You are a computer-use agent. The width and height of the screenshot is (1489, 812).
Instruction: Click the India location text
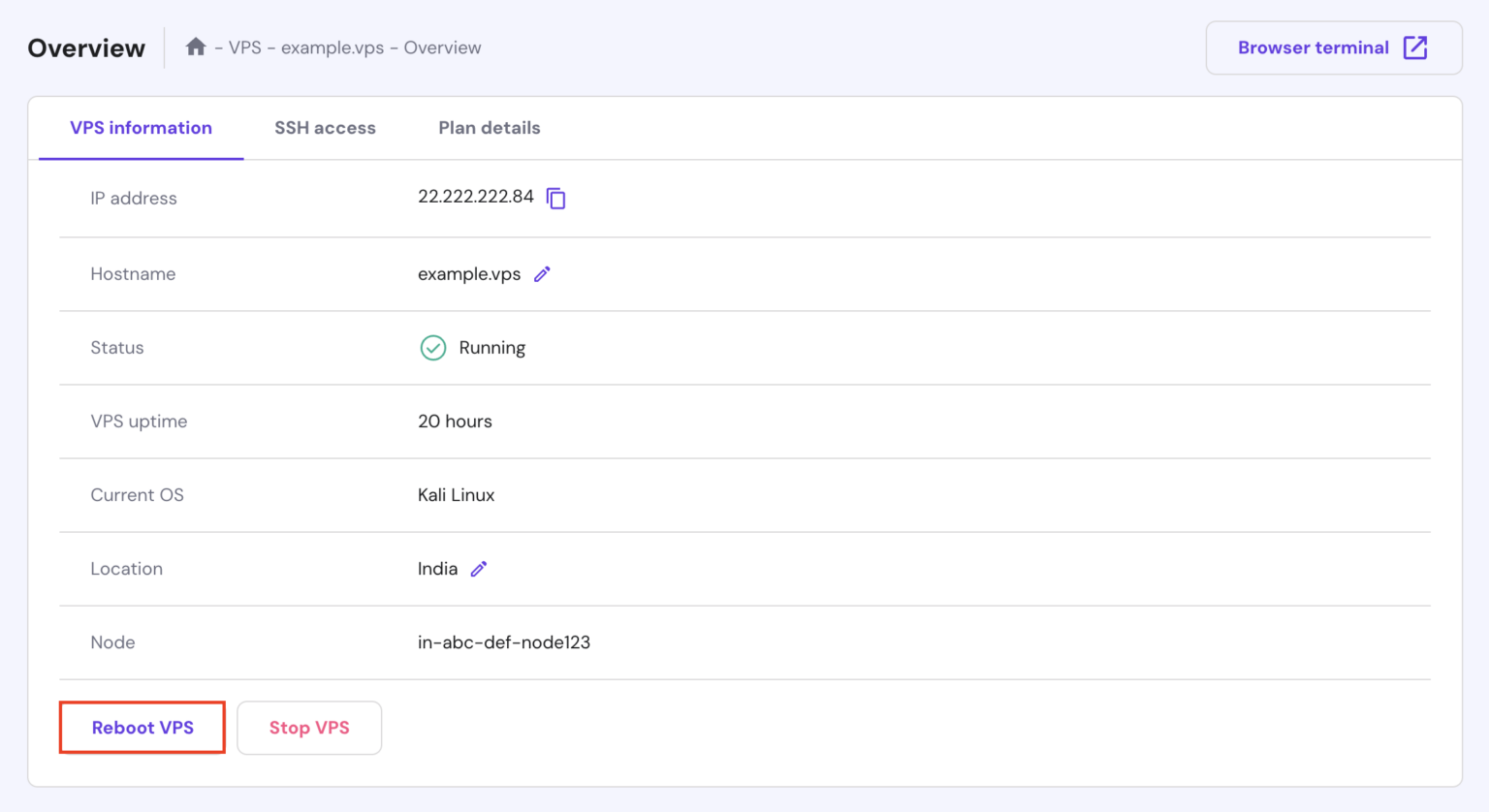(x=437, y=569)
